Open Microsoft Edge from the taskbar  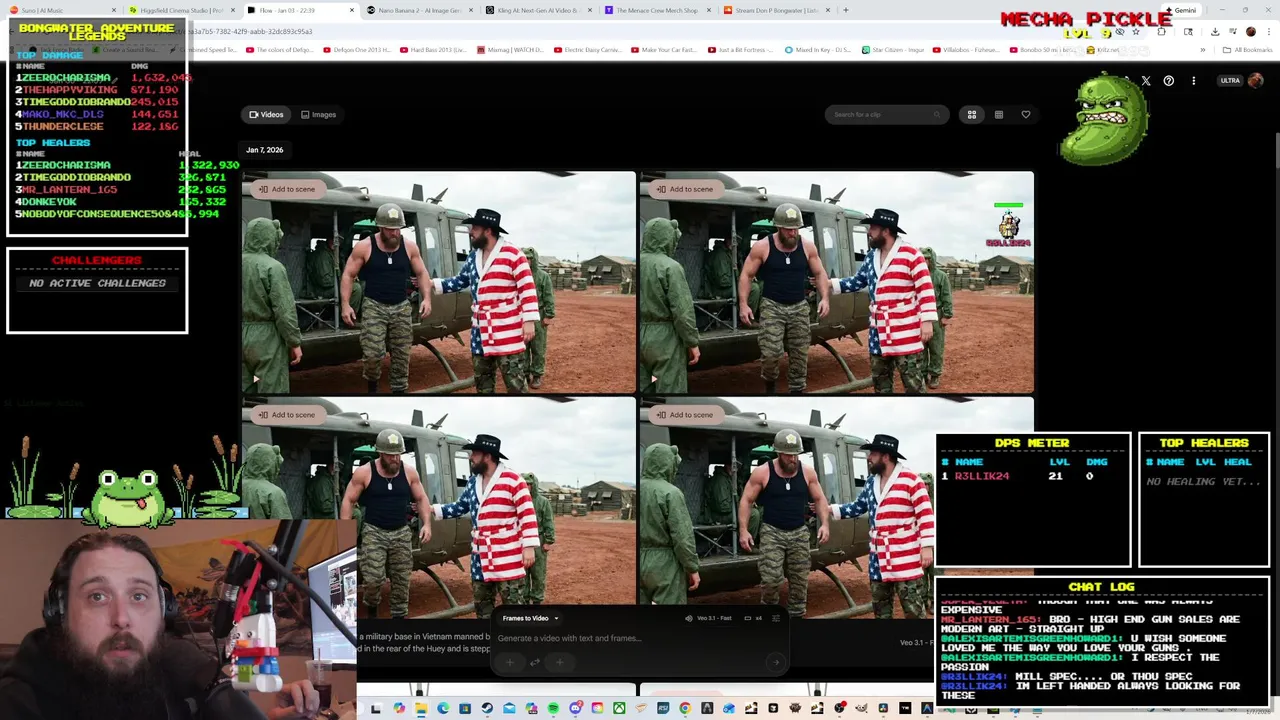(443, 709)
